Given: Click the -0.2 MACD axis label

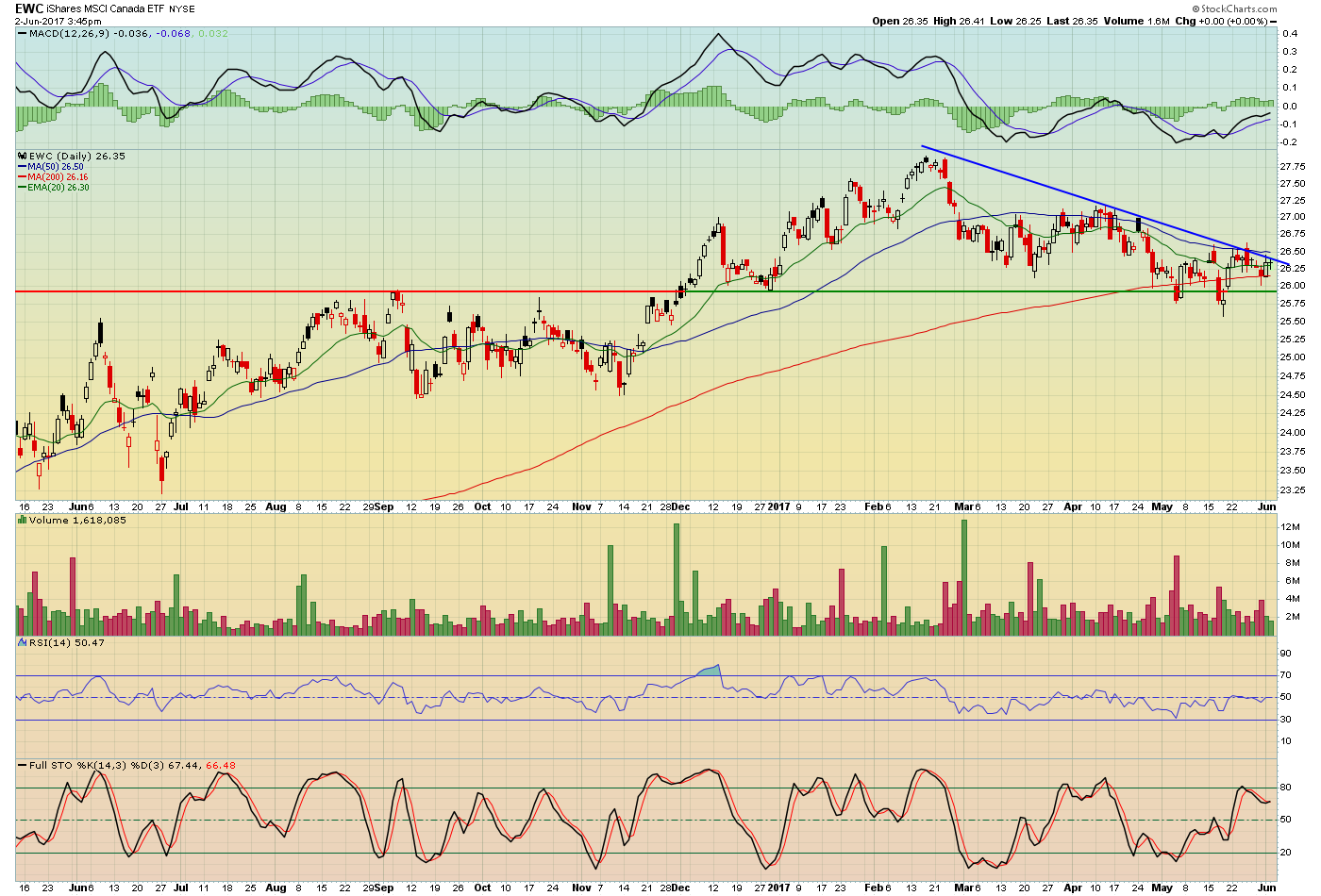Looking at the screenshot, I should (x=1288, y=141).
